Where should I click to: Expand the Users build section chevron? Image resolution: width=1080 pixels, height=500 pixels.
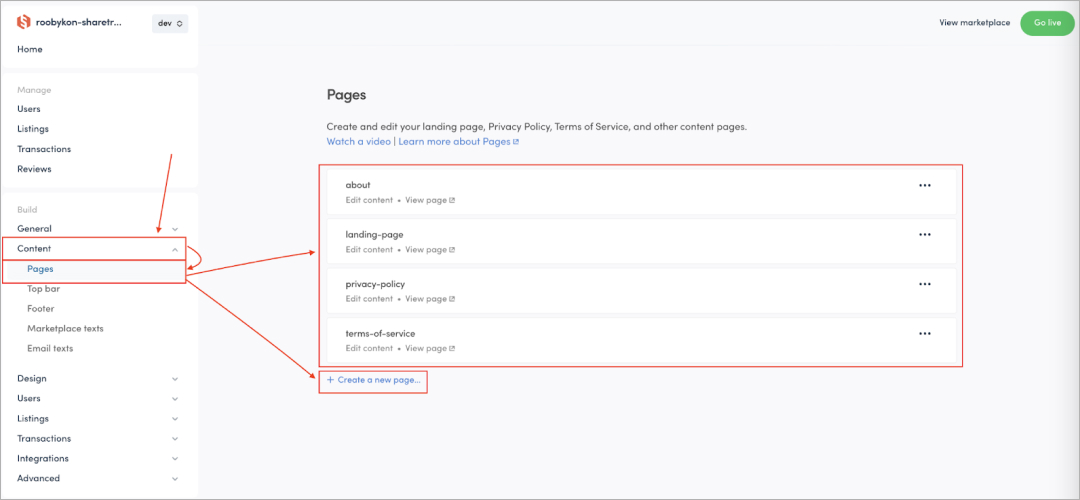(x=175, y=399)
